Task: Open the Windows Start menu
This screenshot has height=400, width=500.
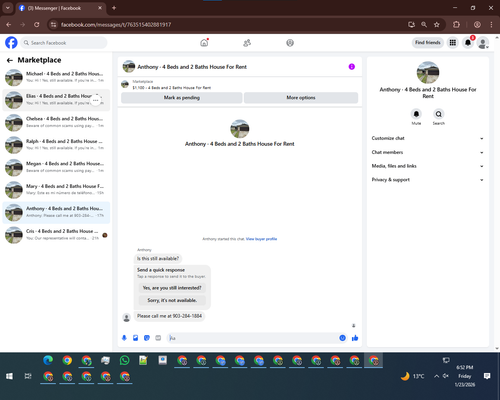Action: (9, 376)
